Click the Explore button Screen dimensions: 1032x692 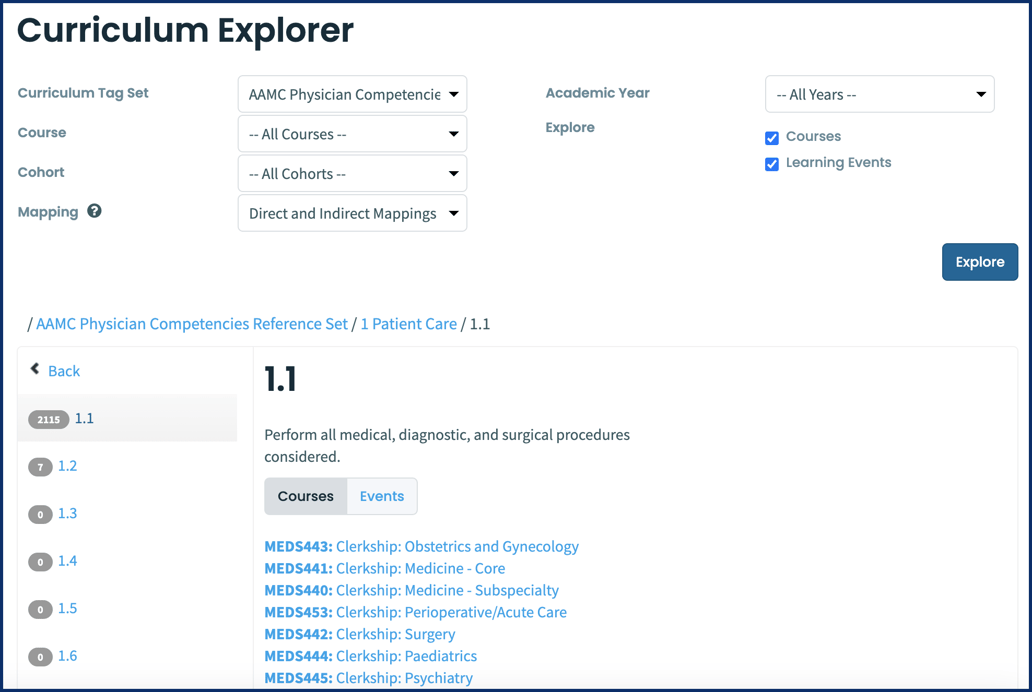tap(979, 261)
